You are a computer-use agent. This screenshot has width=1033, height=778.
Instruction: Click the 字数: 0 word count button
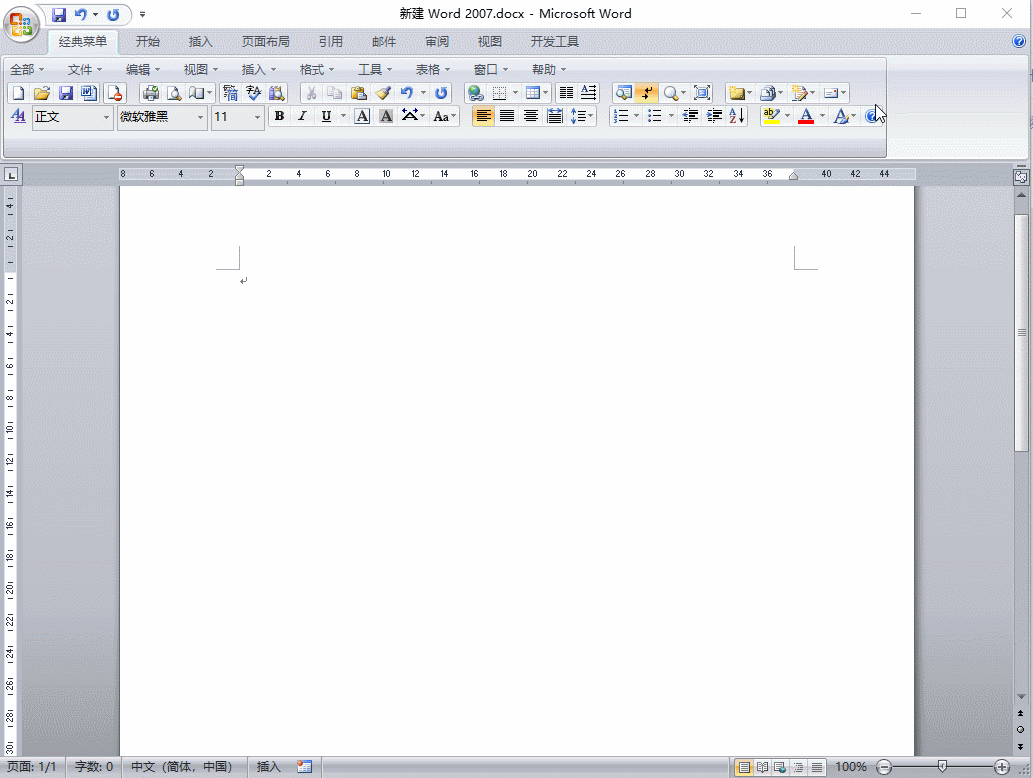click(94, 767)
